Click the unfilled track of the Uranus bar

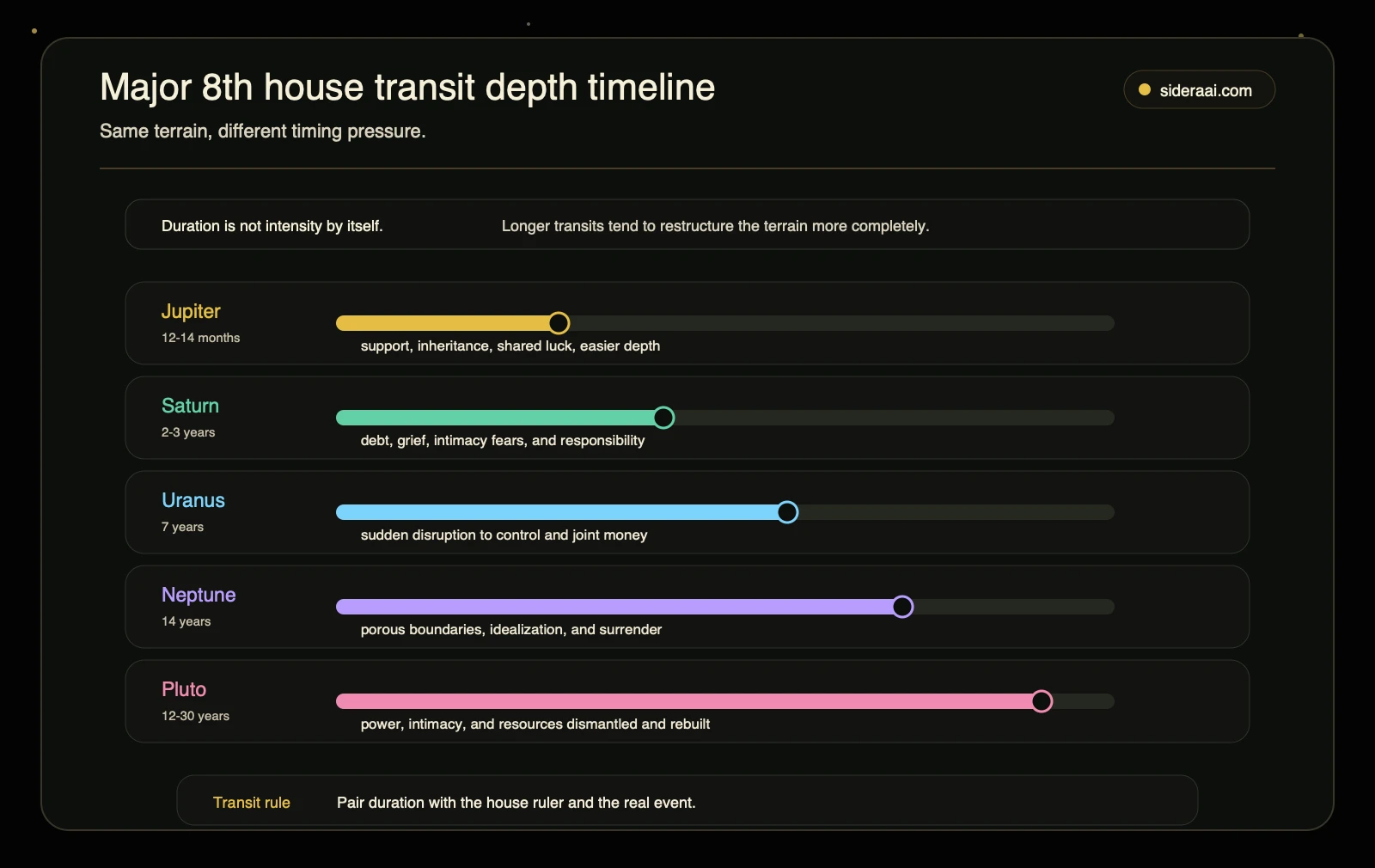pos(956,512)
